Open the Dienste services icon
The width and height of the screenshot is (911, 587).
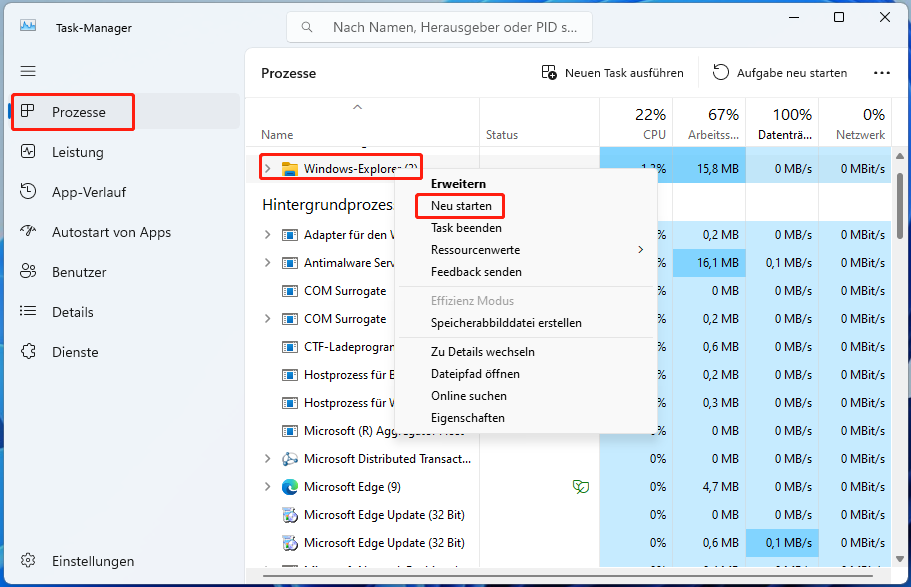click(x=28, y=352)
